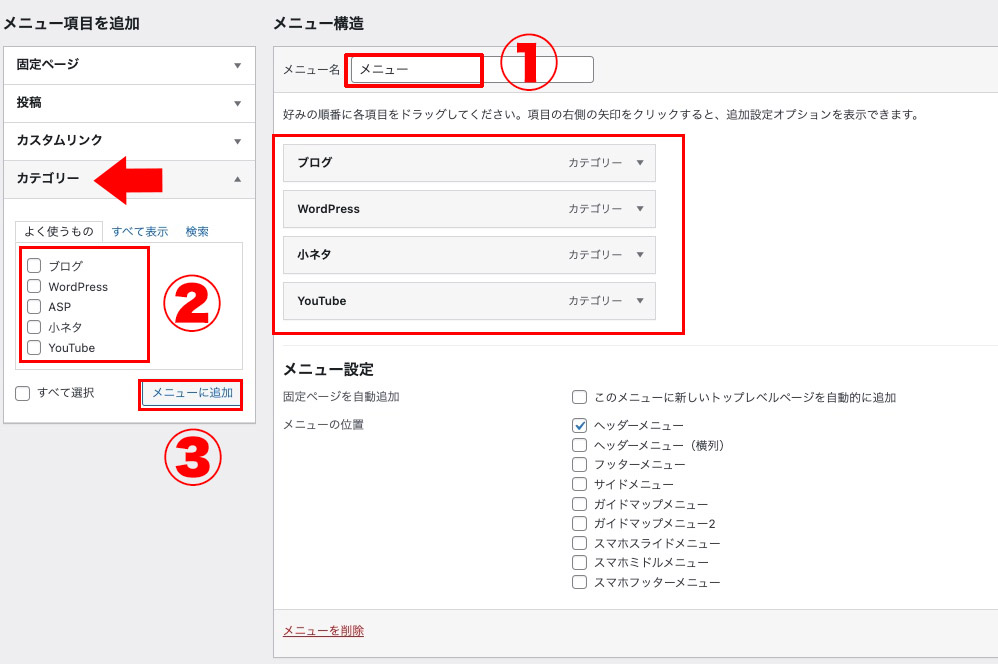Click the メニュー名 text field
Image resolution: width=998 pixels, height=664 pixels.
[471, 69]
